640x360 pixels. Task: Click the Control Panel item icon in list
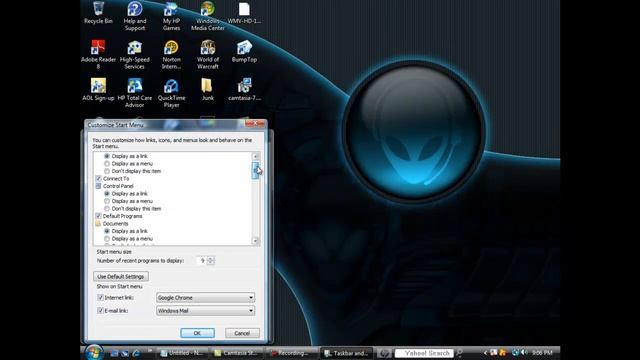coord(98,186)
